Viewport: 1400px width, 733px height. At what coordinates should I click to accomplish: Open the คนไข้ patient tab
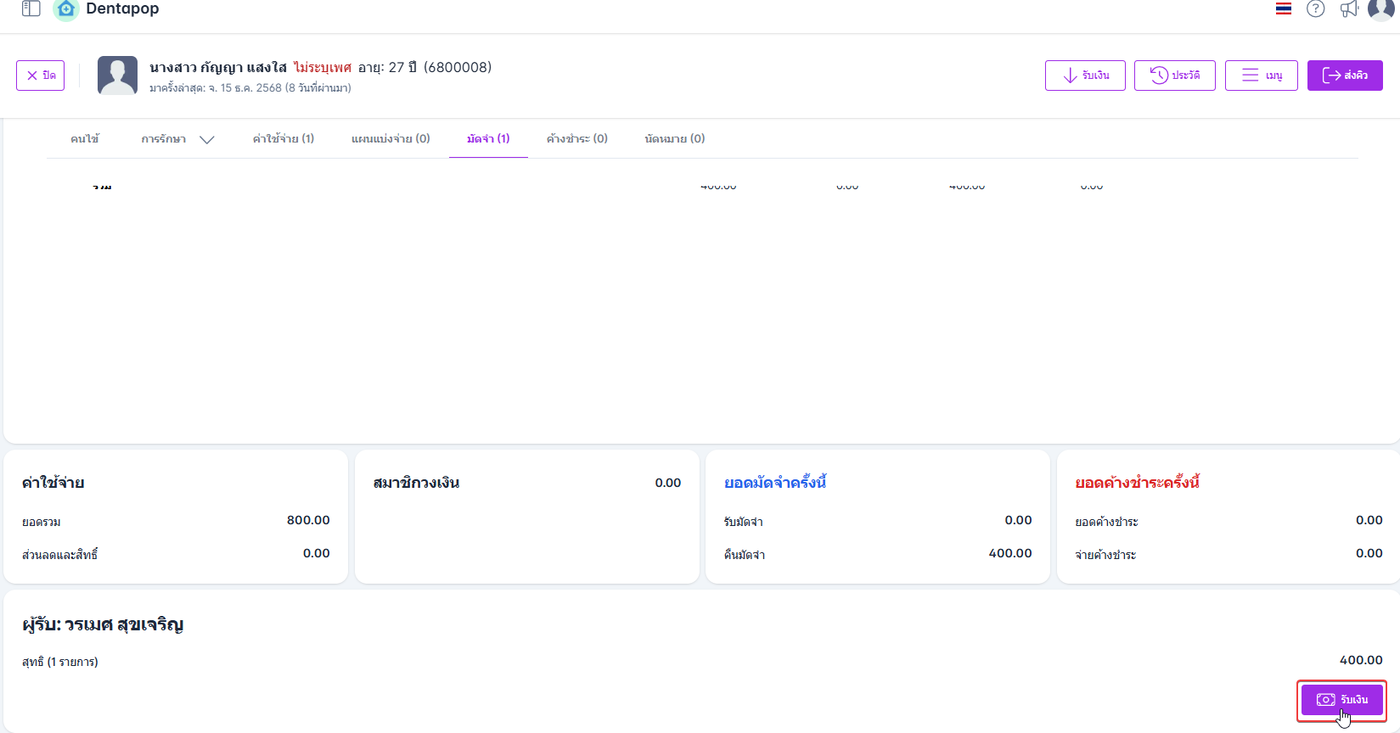click(x=85, y=139)
